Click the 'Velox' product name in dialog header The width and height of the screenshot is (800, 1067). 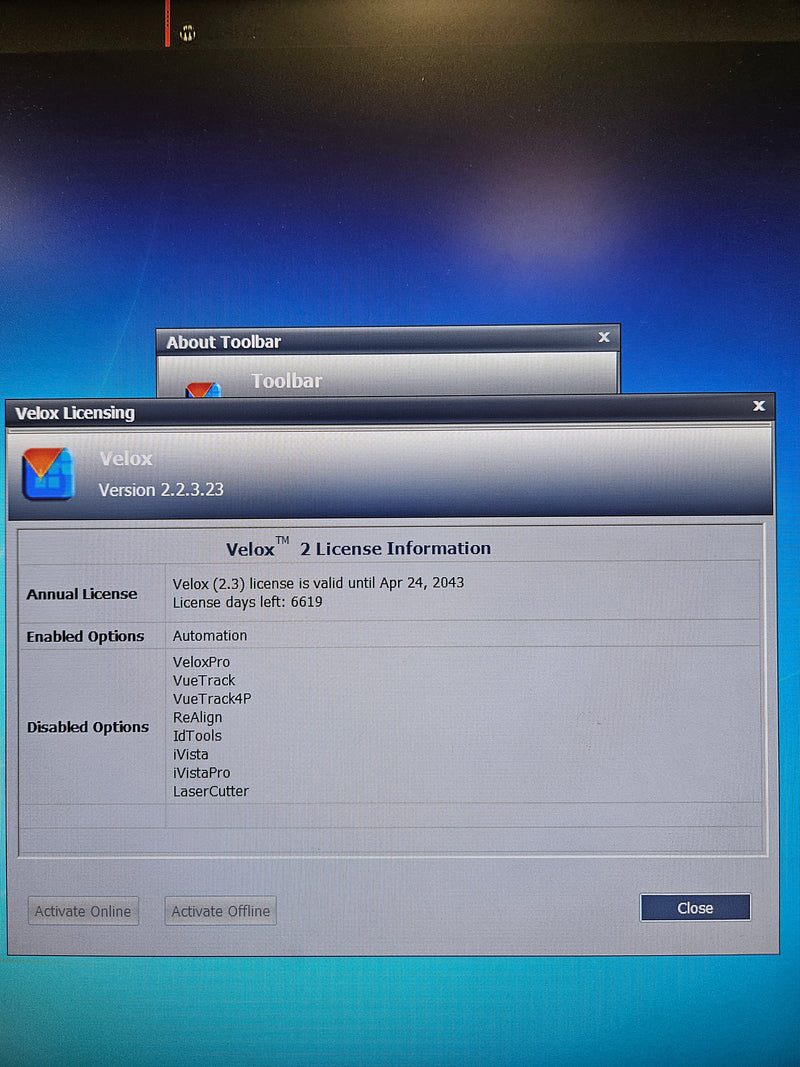126,459
